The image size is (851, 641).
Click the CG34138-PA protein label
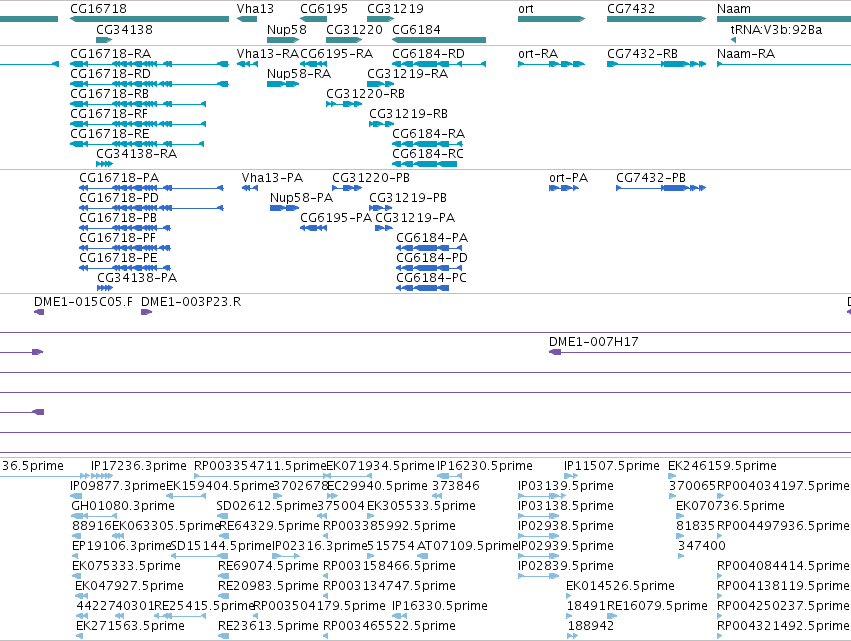click(137, 277)
